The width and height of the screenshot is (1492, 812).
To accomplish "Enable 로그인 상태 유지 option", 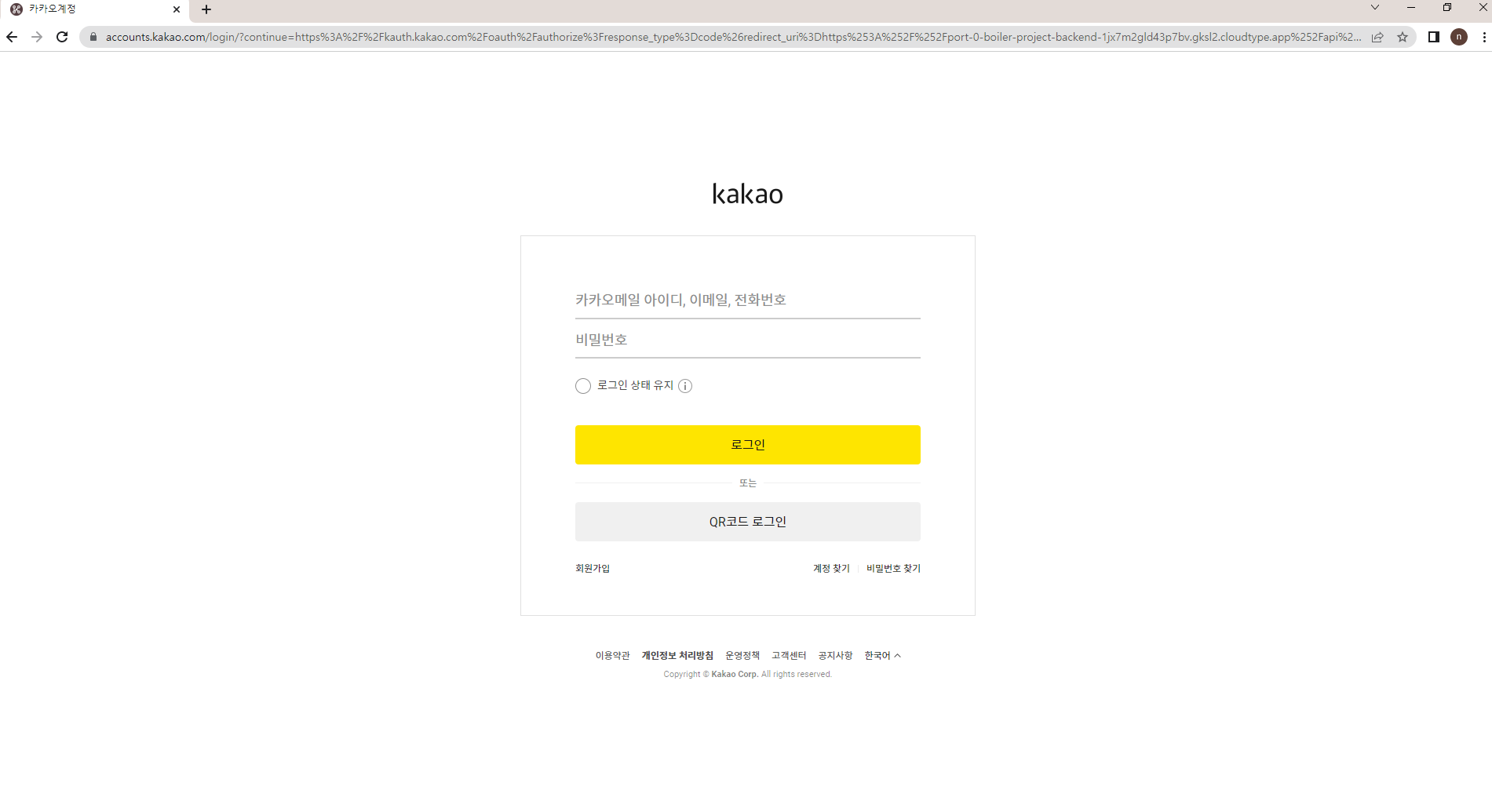I will click(583, 385).
